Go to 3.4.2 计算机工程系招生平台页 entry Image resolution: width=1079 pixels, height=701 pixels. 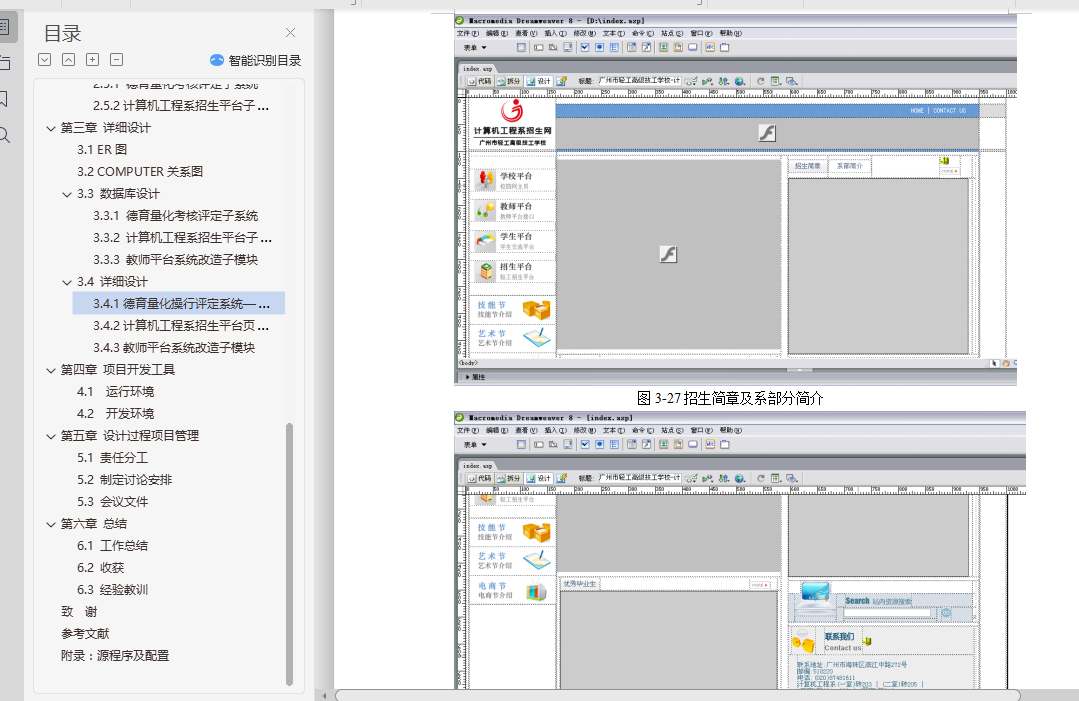pyautogui.click(x=181, y=326)
